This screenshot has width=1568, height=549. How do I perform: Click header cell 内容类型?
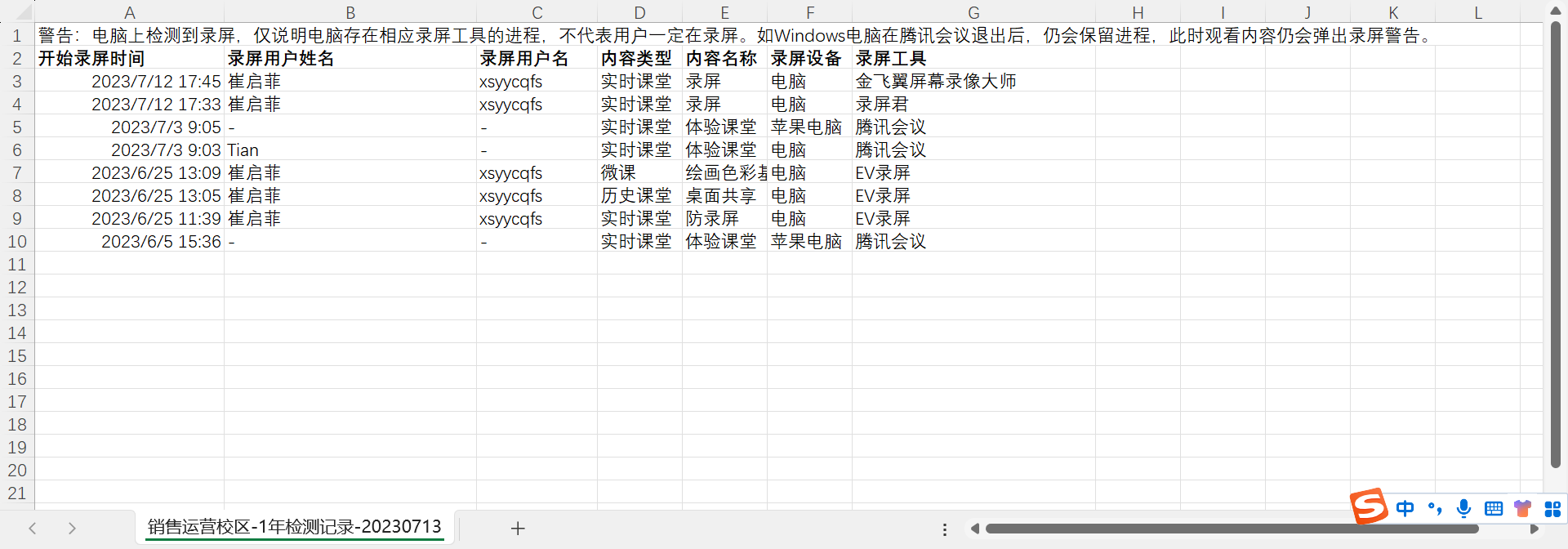[x=639, y=59]
